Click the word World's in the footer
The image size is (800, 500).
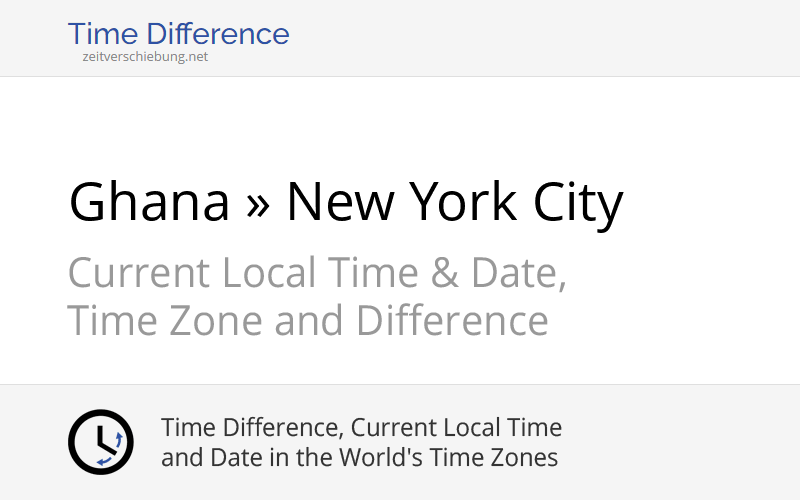(371, 458)
